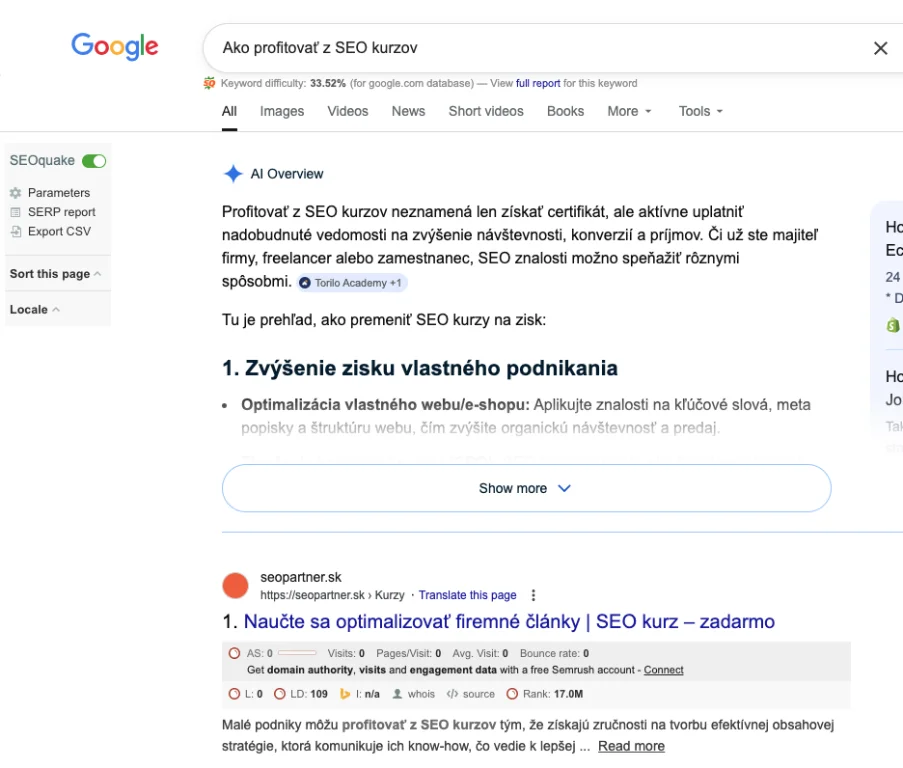Open the Tools dropdown

pos(700,111)
